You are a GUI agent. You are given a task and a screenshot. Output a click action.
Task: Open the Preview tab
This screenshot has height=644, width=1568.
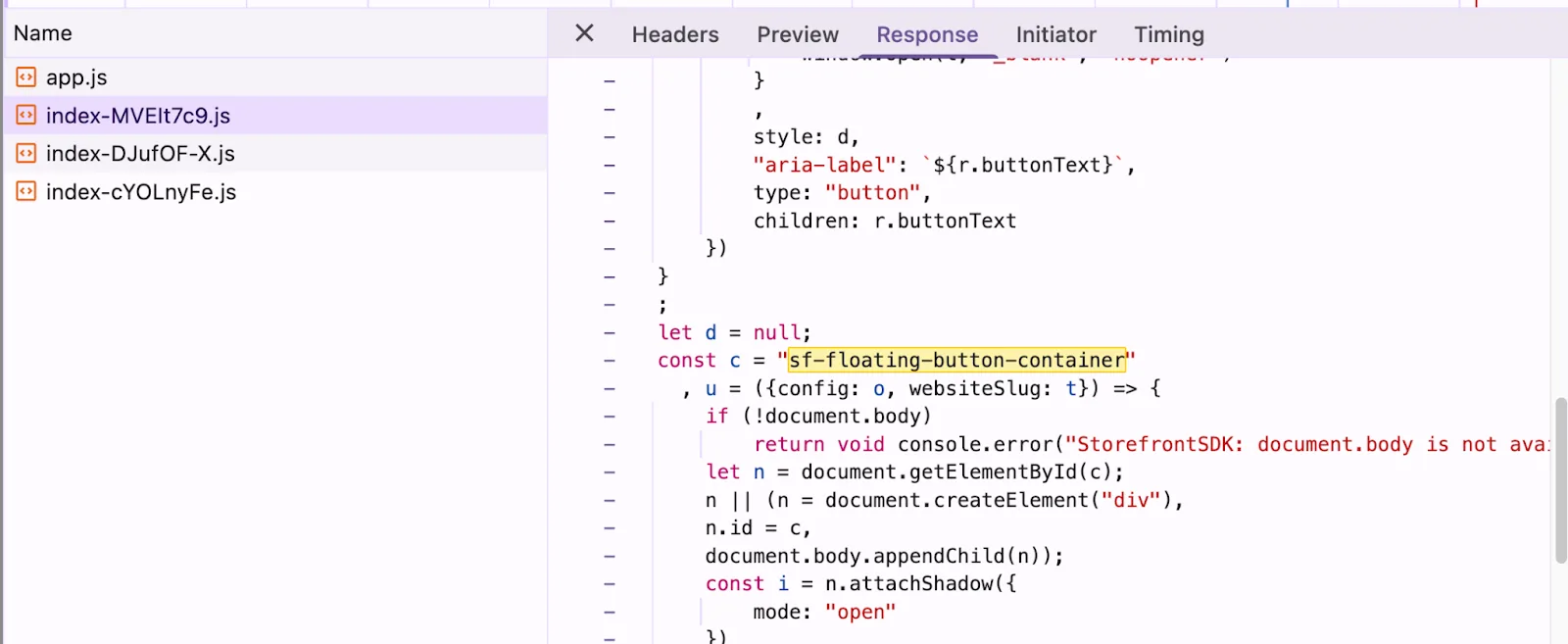coord(798,34)
